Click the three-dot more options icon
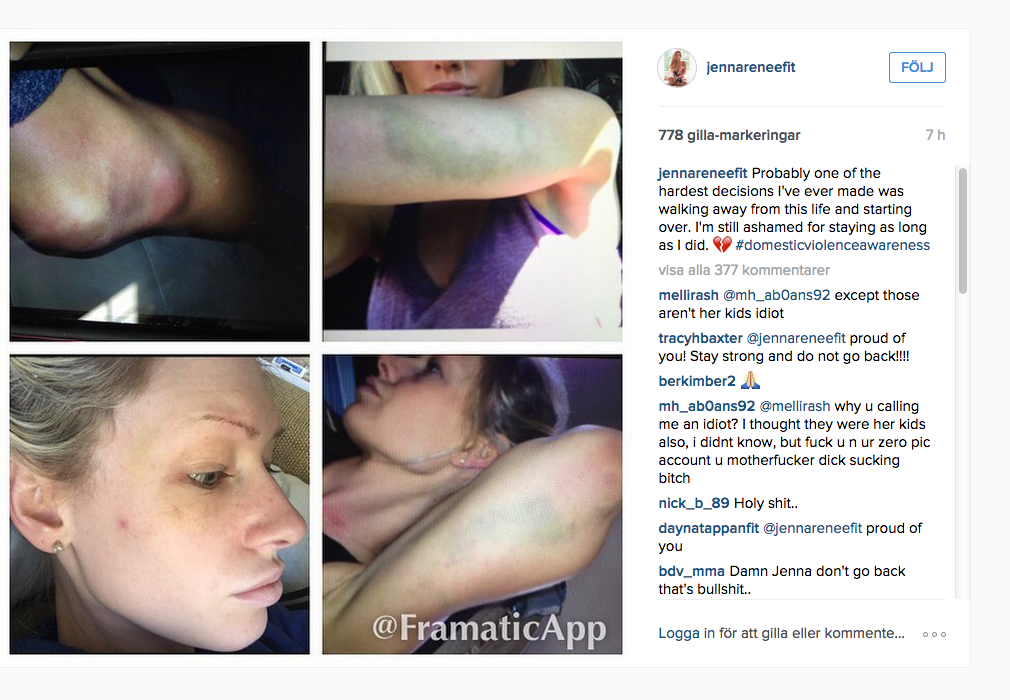1010x700 pixels. (934, 634)
